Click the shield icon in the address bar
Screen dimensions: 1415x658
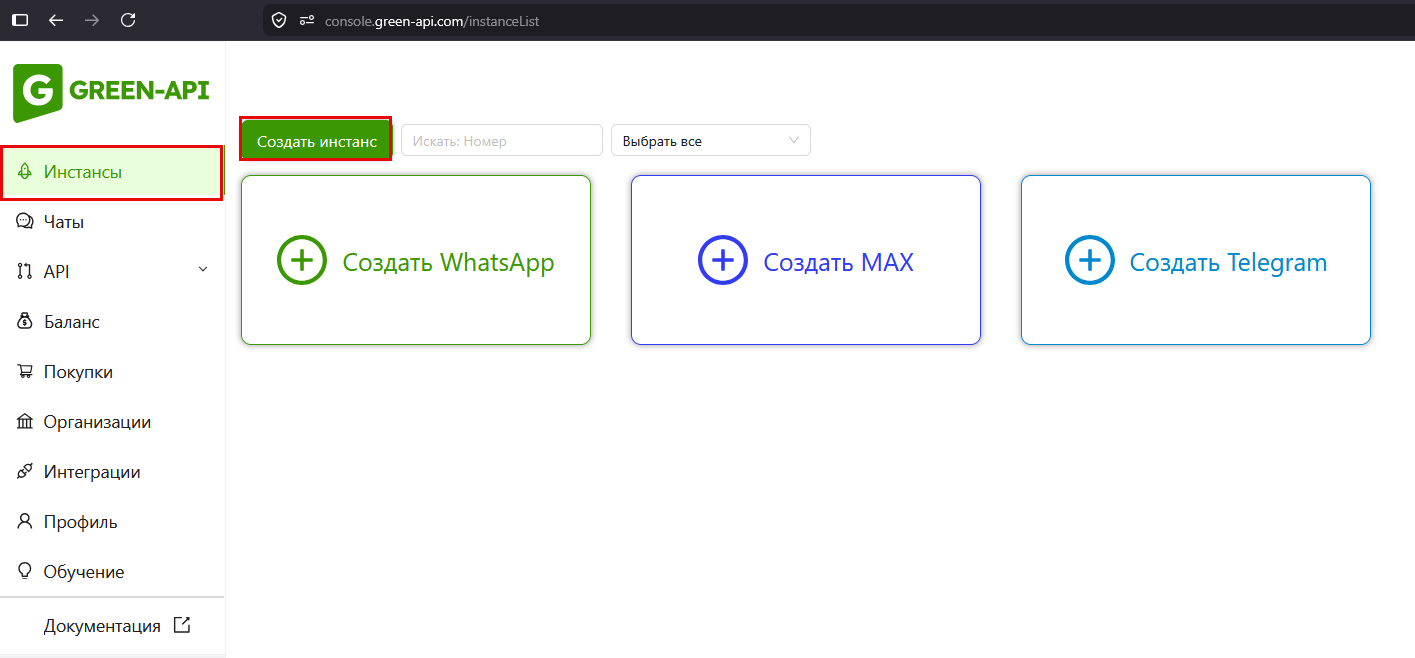[x=279, y=20]
